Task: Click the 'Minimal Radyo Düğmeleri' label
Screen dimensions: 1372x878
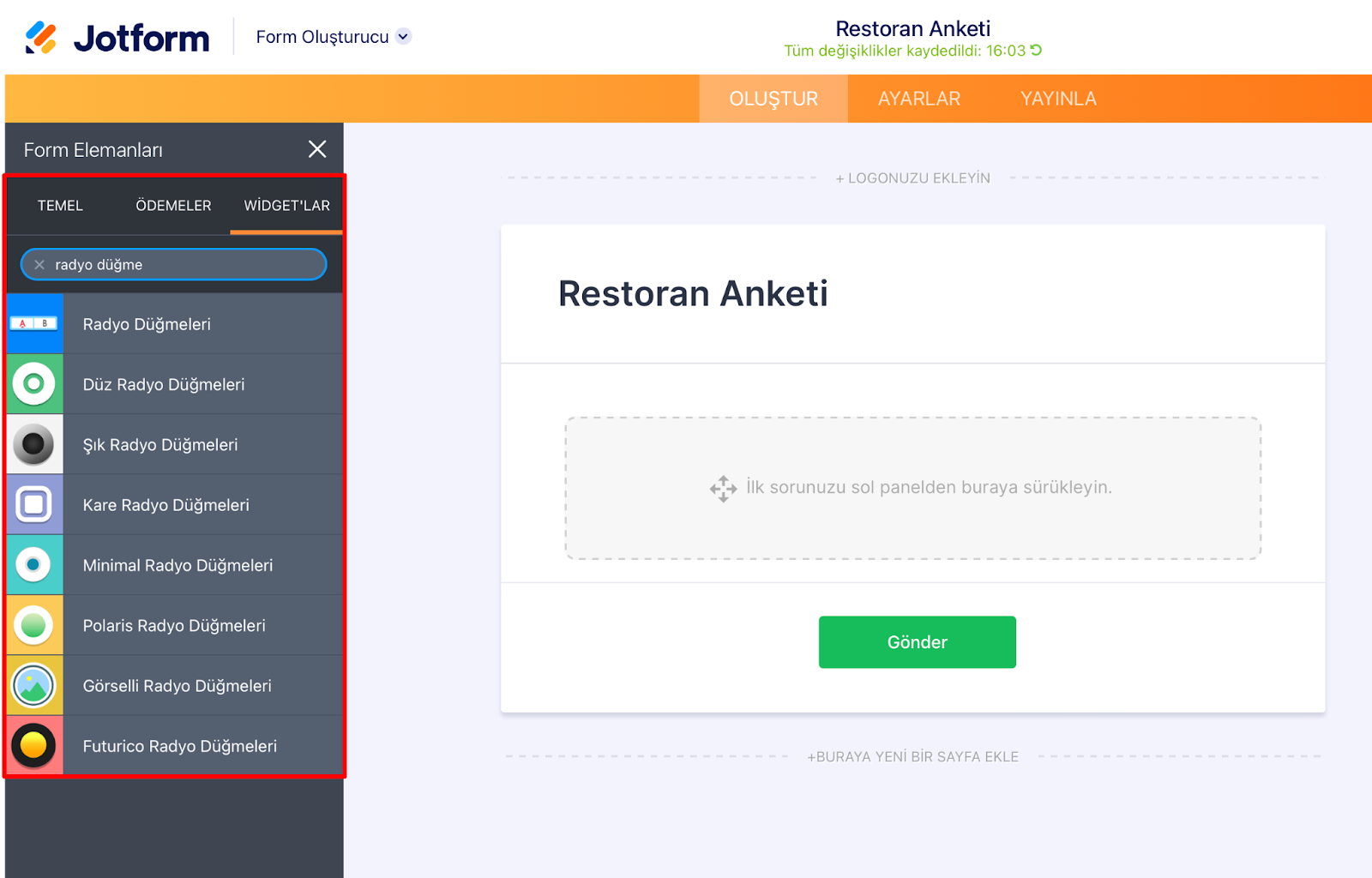Action: click(178, 565)
